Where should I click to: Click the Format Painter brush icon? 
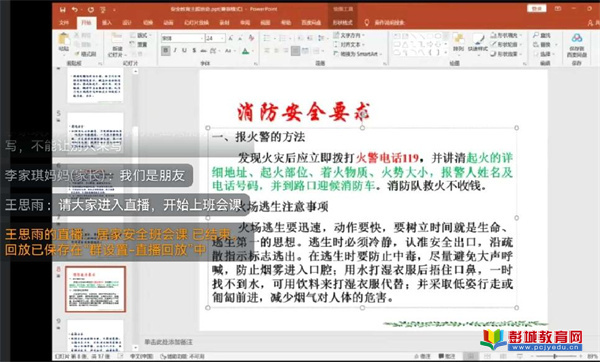(x=77, y=54)
